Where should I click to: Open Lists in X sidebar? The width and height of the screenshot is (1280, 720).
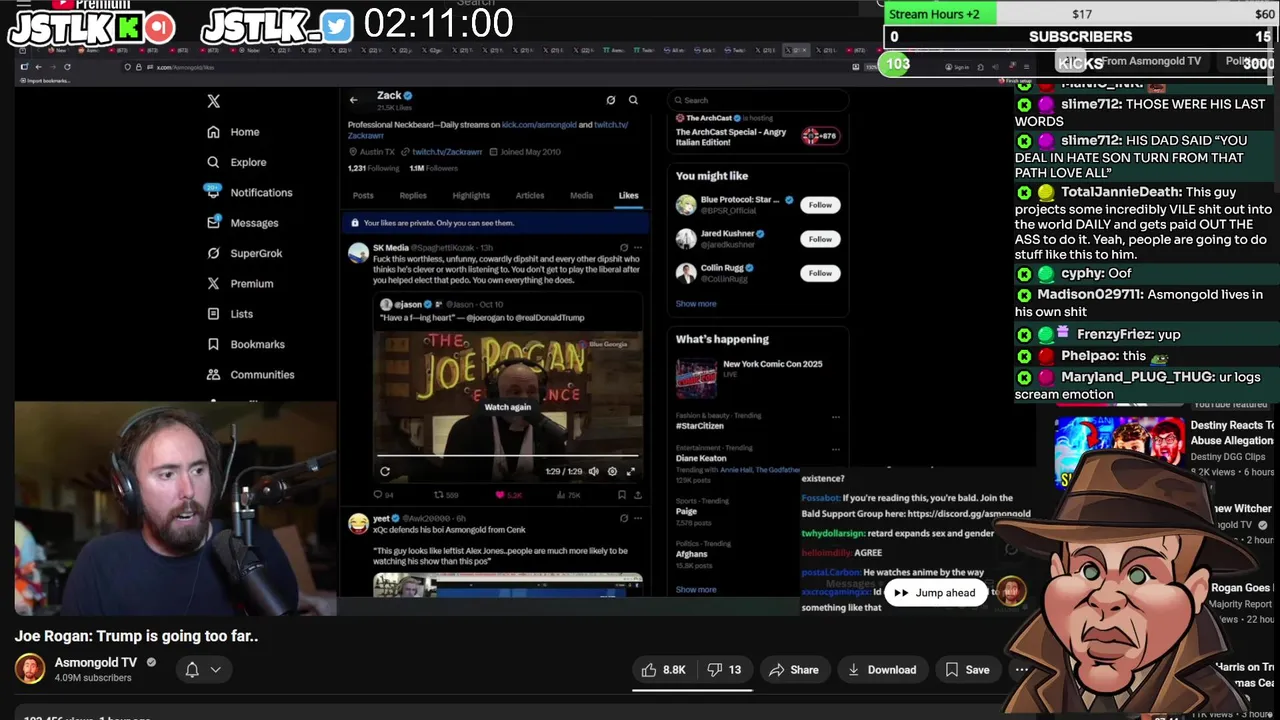pos(230,314)
